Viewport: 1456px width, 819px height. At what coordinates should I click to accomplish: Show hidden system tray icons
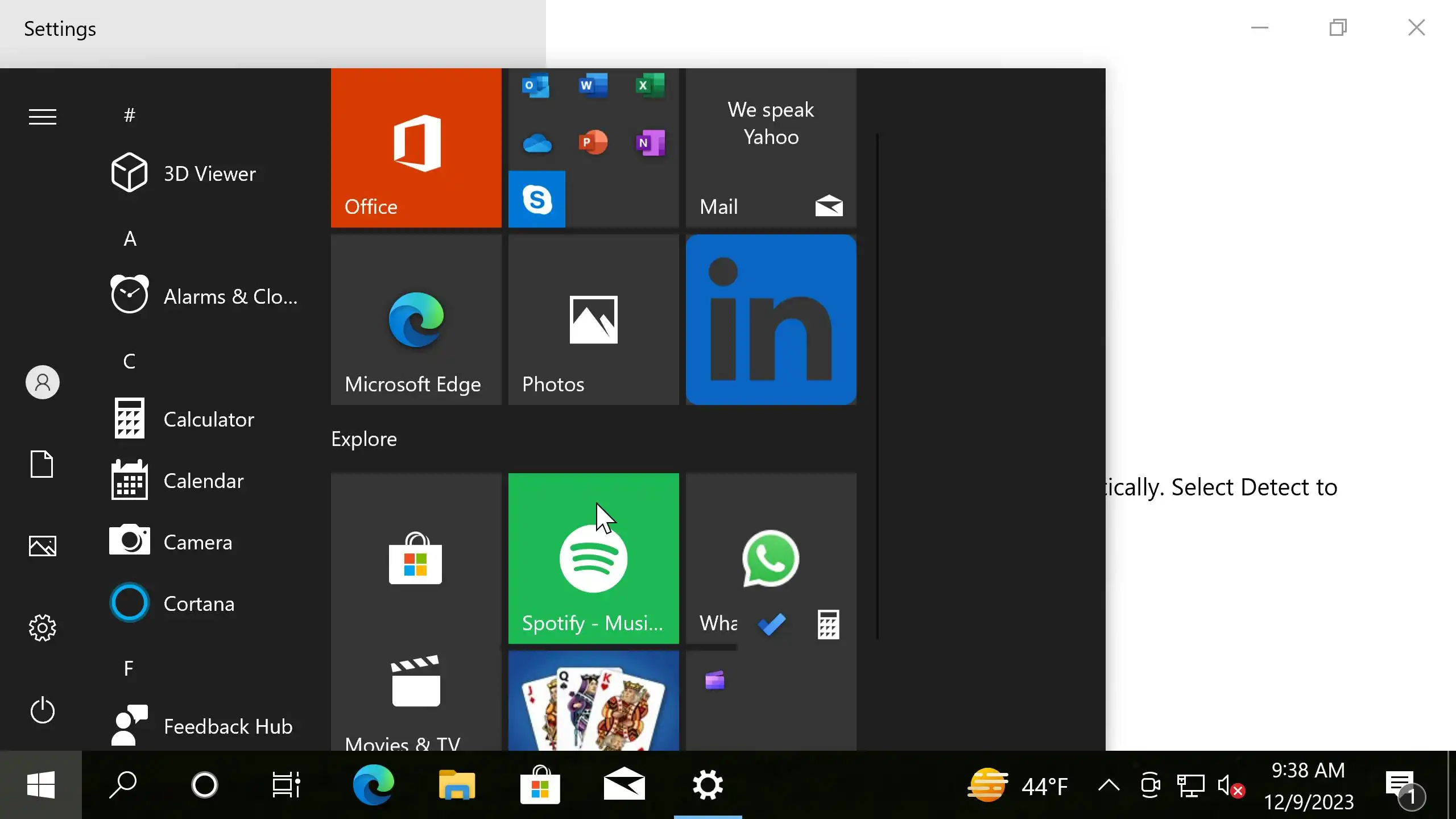[1108, 785]
